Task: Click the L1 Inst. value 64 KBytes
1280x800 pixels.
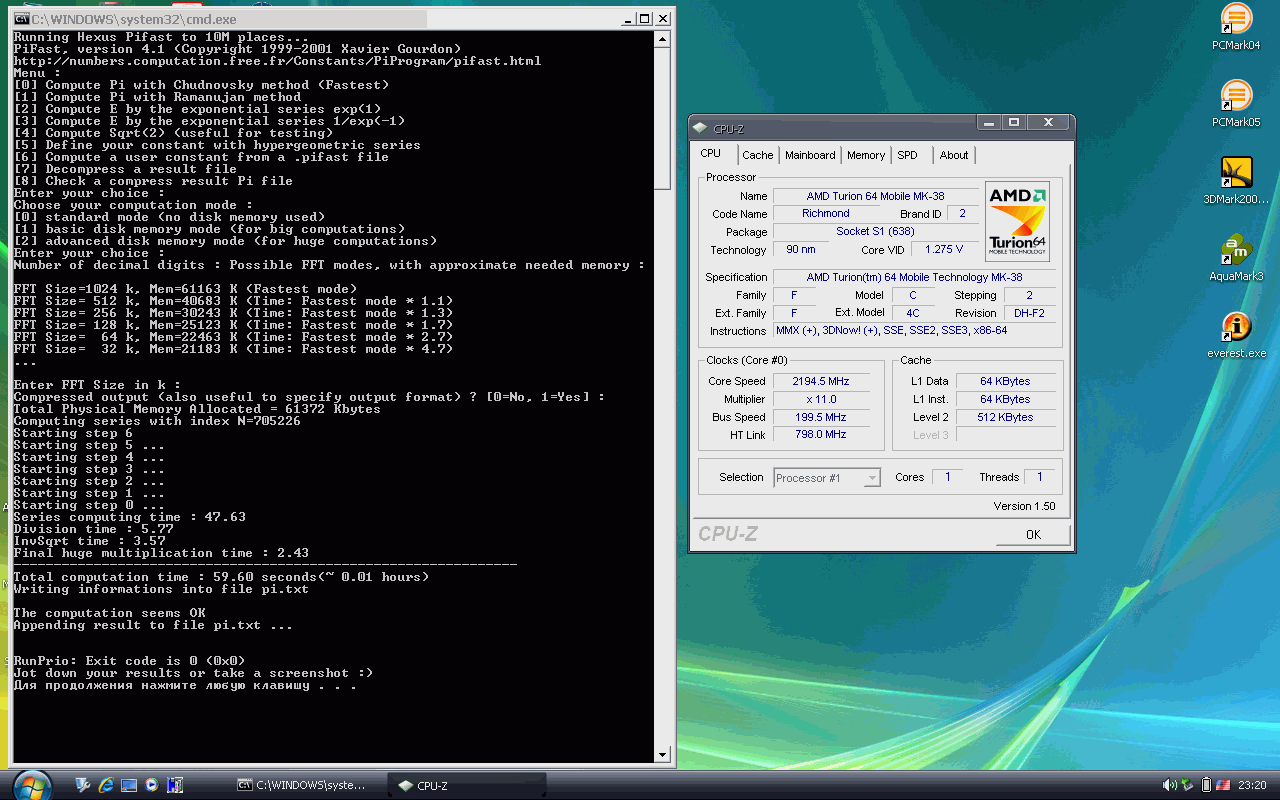Action: (1005, 399)
